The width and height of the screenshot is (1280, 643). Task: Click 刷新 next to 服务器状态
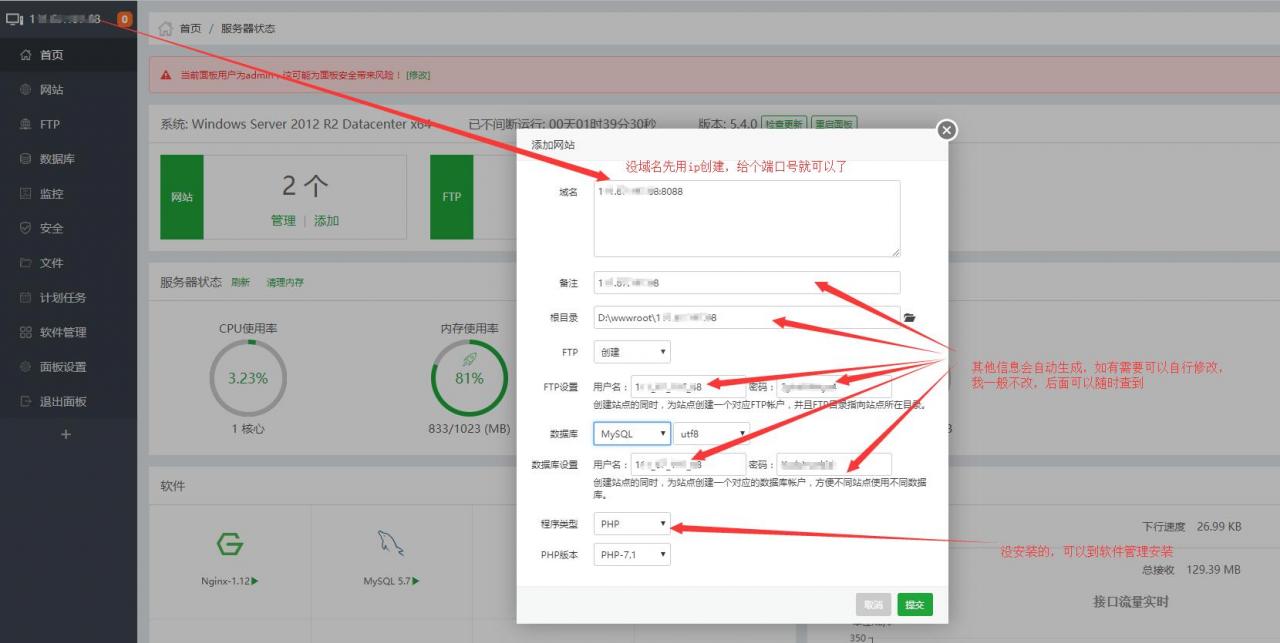click(240, 283)
